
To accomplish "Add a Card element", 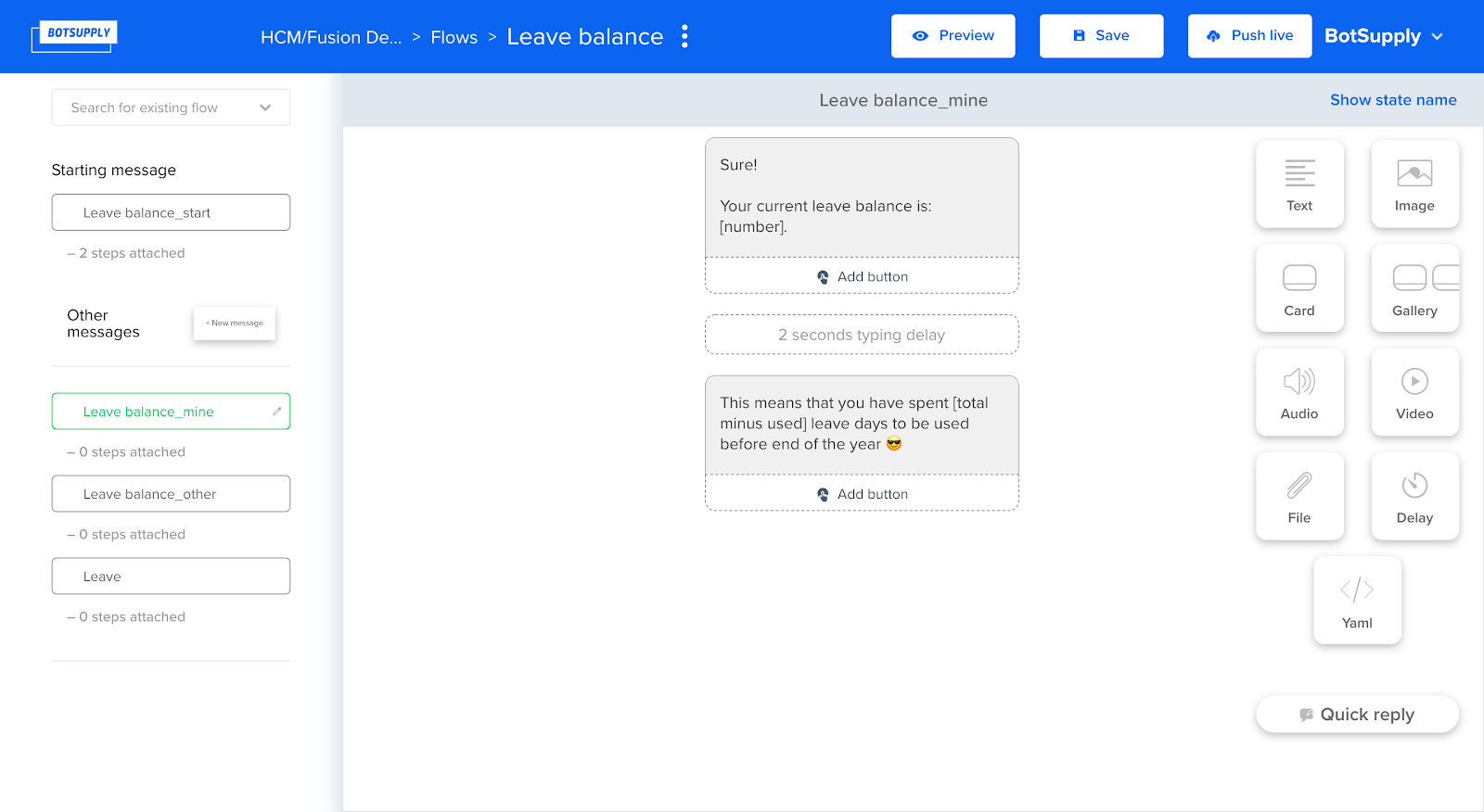I will 1299,288.
